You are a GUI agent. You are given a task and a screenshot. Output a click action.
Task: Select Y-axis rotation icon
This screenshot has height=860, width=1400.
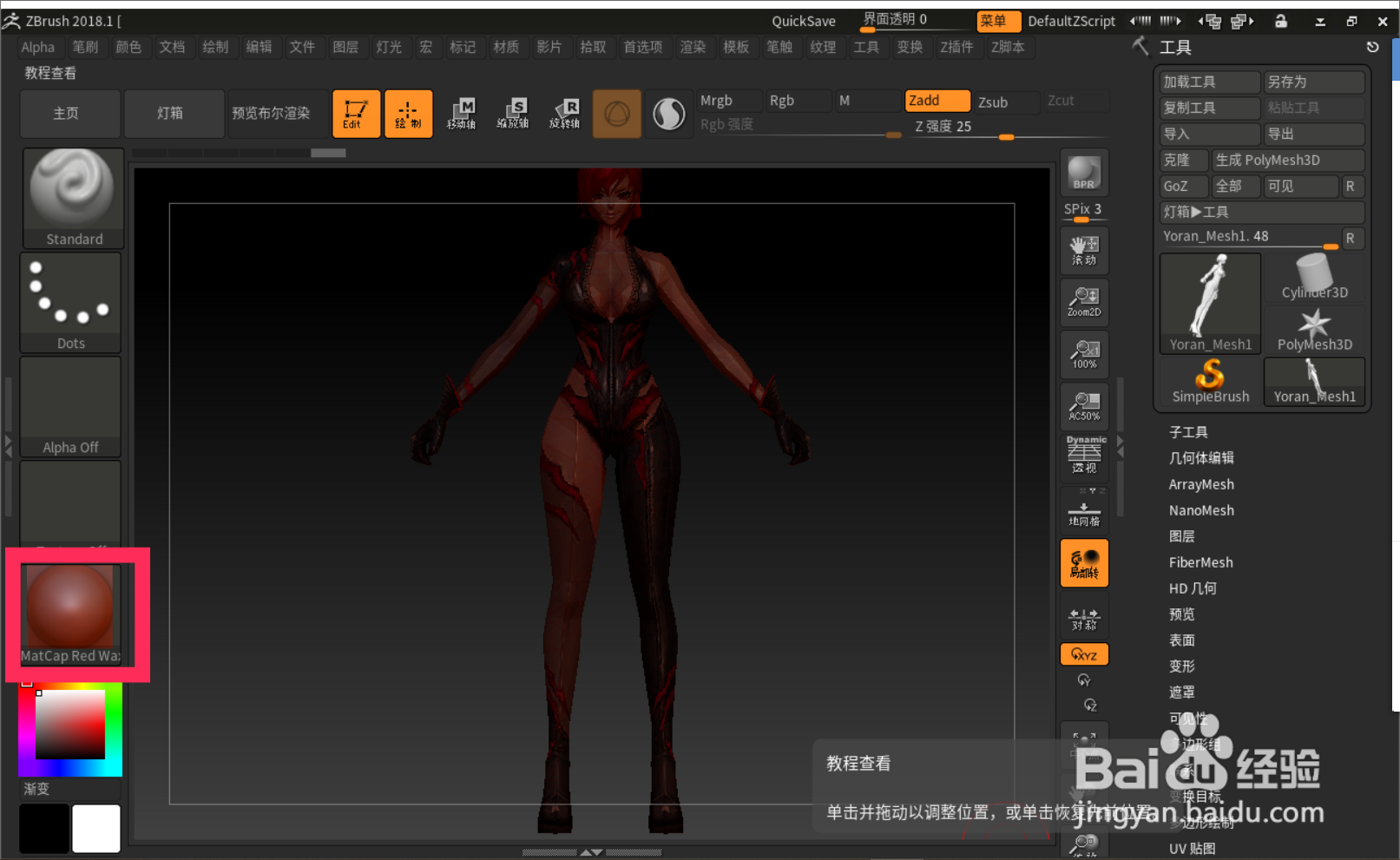tap(1084, 680)
